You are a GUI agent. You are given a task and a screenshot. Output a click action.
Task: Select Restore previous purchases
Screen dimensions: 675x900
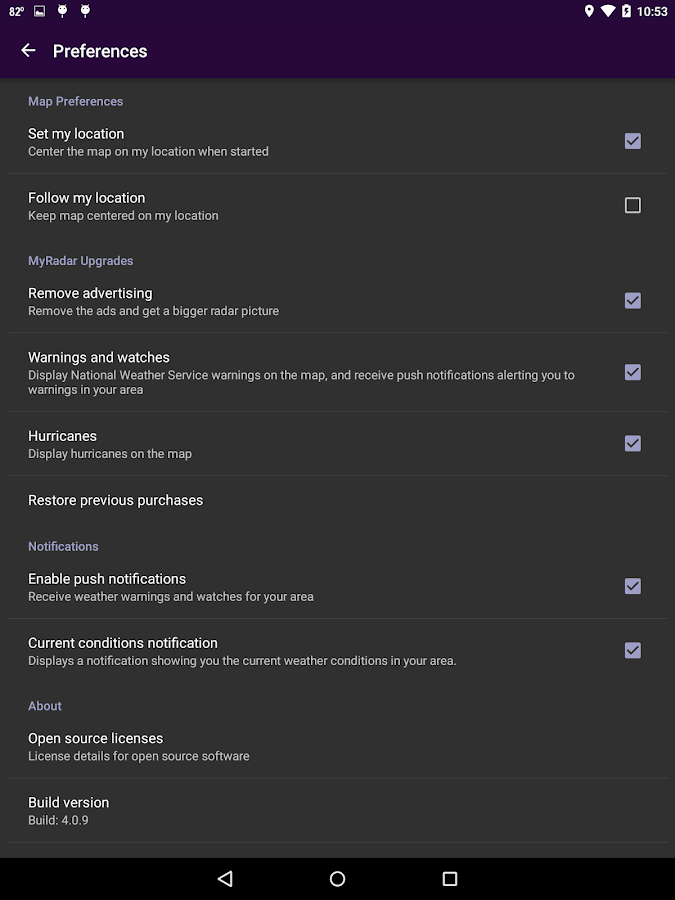338,501
